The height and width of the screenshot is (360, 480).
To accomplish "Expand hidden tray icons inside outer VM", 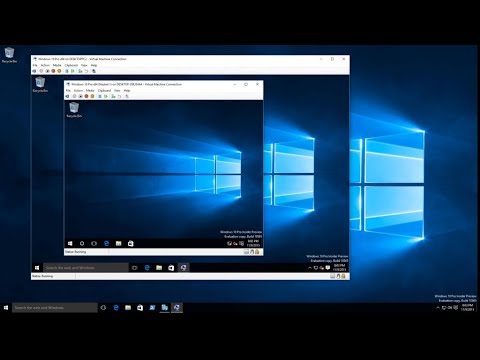I will point(310,268).
